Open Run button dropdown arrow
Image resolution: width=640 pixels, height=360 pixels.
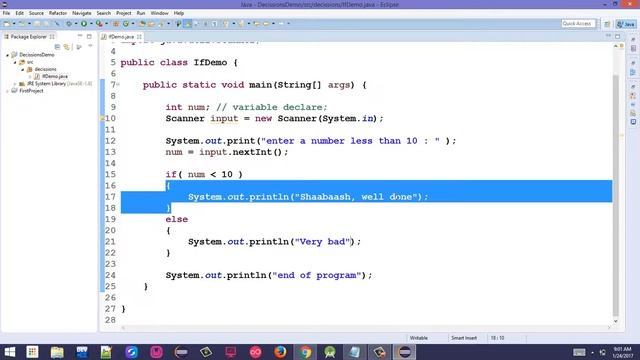click(91, 24)
